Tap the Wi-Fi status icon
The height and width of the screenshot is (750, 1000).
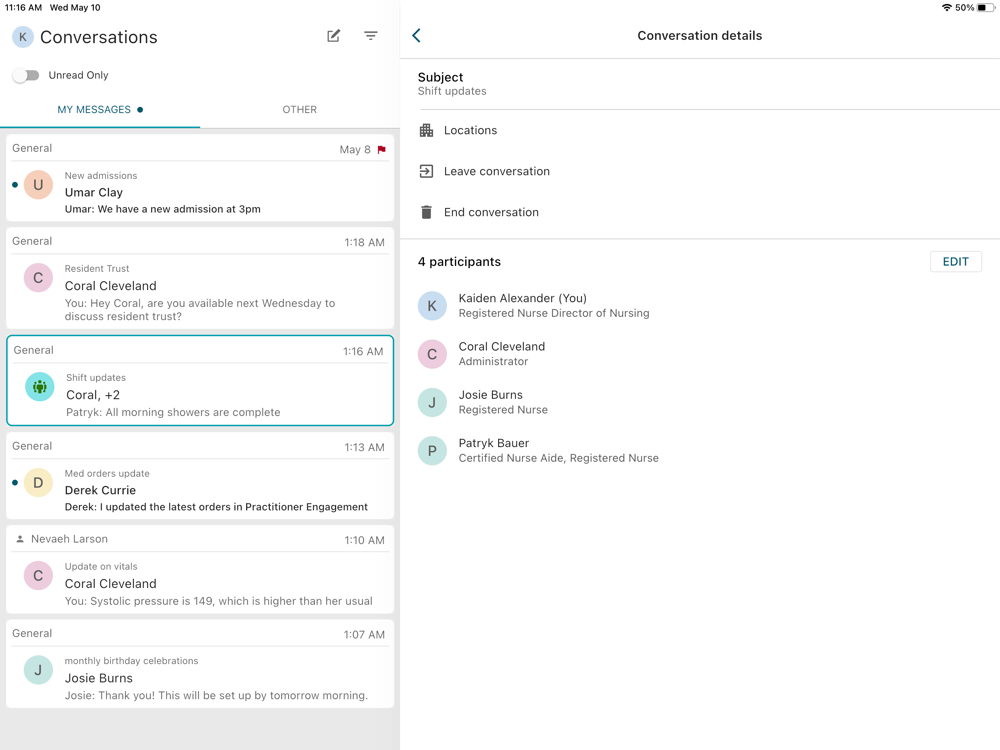point(946,8)
